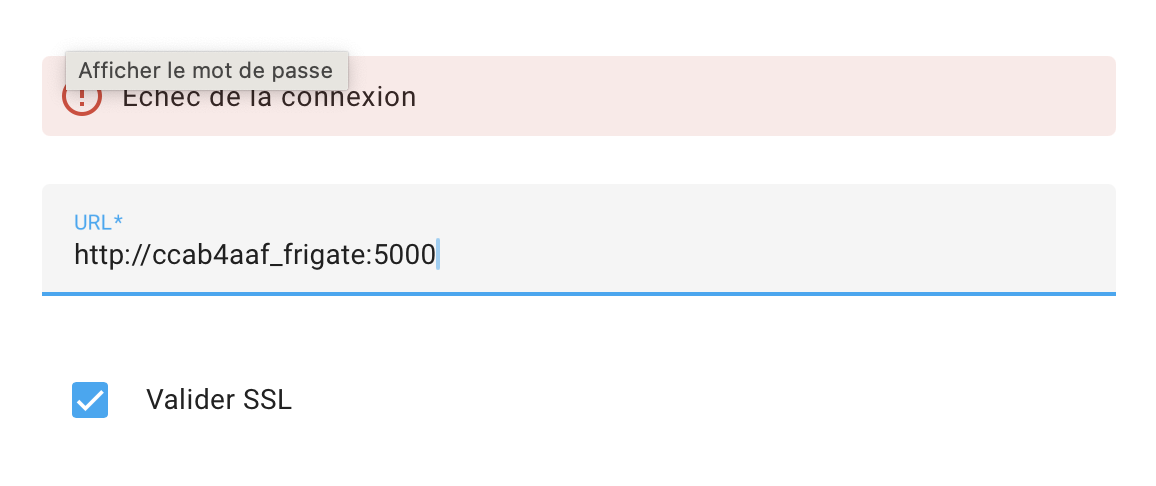This screenshot has width=1156, height=486.
Task: Click the asterisk after the URL label
Action: 118,220
